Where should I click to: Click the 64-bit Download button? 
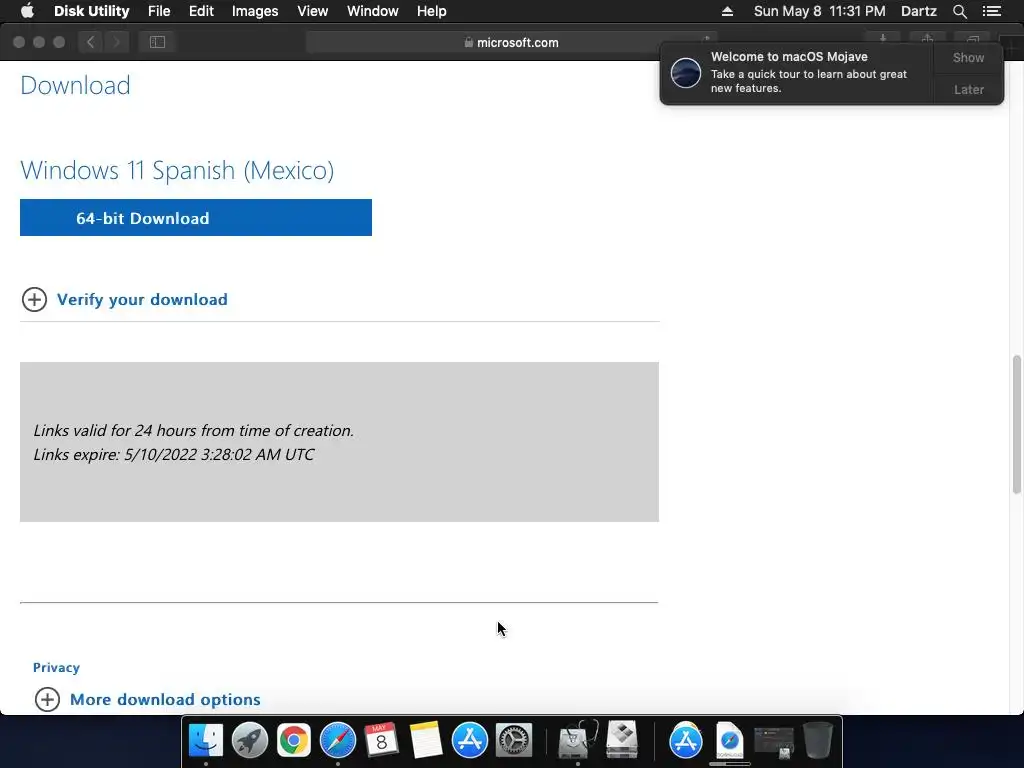[x=196, y=217]
